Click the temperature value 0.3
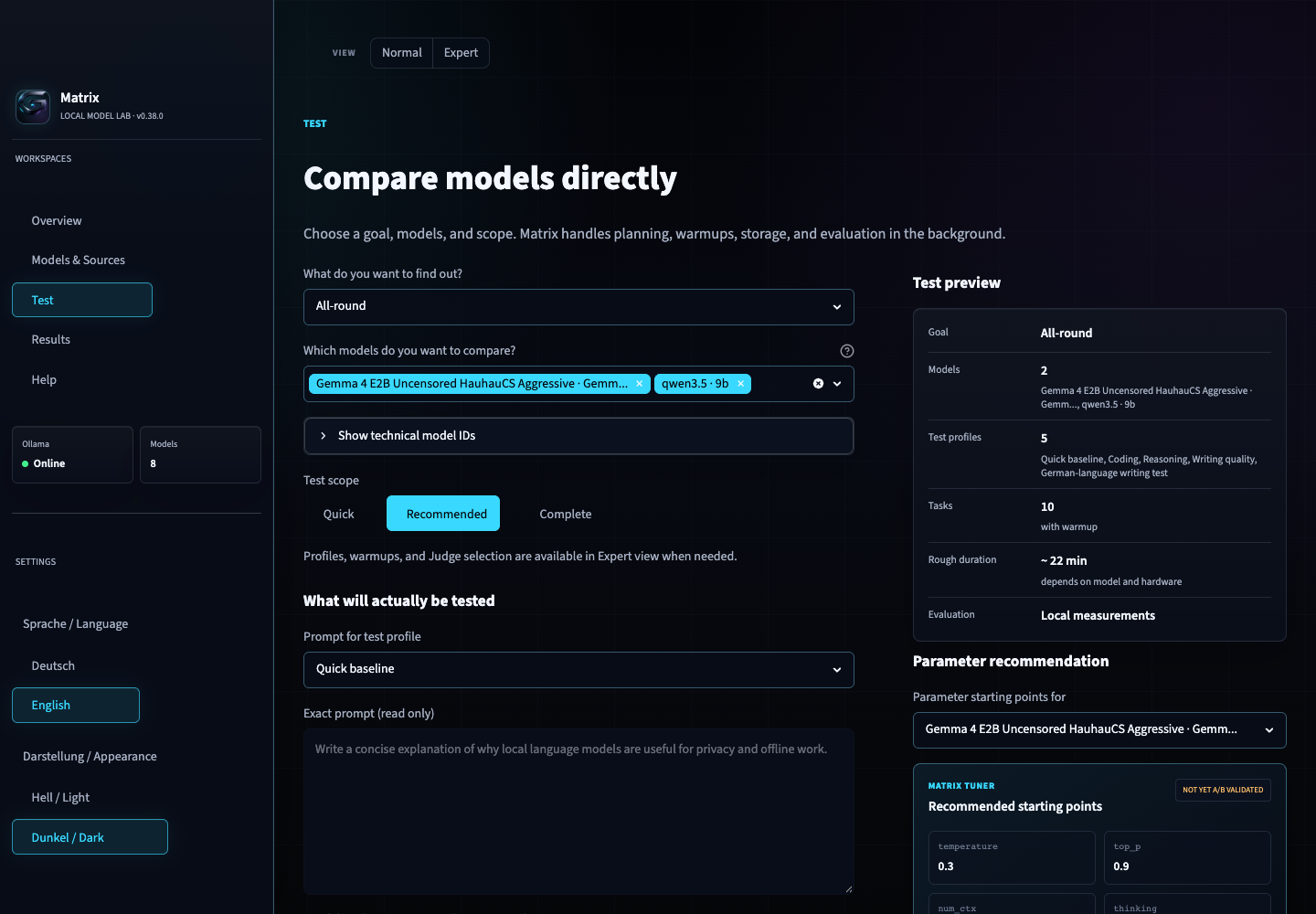The width and height of the screenshot is (1316, 914). pos(946,866)
